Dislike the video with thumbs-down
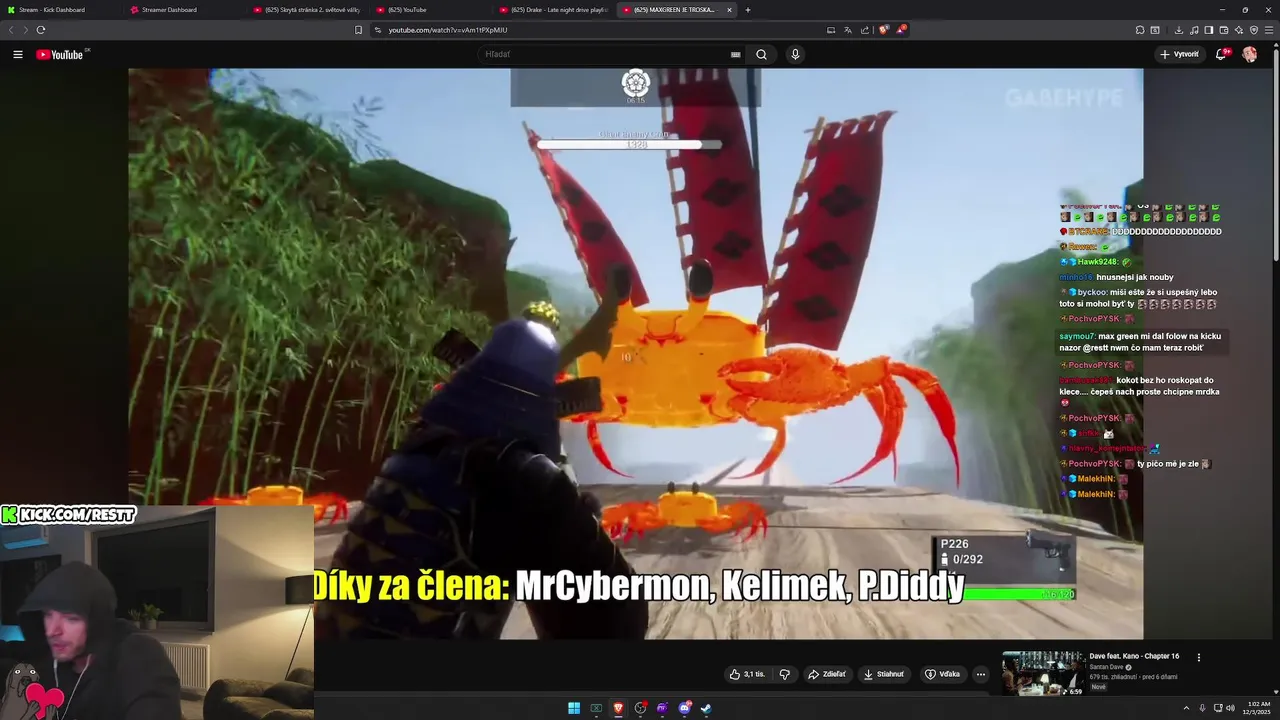Screen dimensions: 1280x720 [x=785, y=674]
